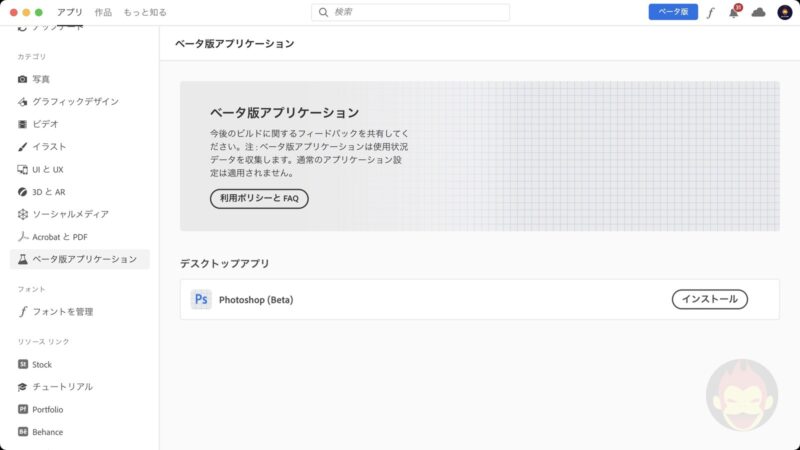800x450 pixels.
Task: Select 写真 category in sidebar
Action: pos(41,79)
